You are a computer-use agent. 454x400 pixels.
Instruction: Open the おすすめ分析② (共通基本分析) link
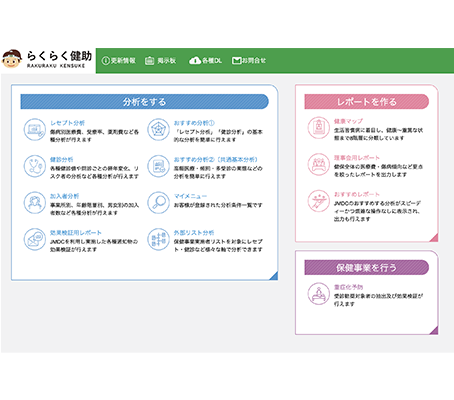[x=216, y=160]
